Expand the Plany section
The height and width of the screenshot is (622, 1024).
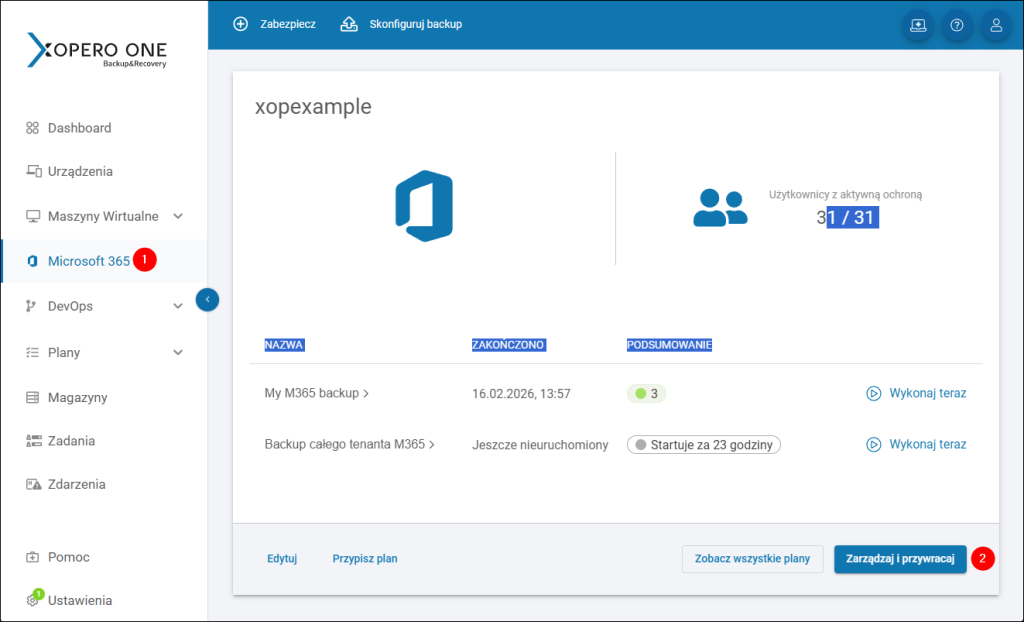click(x=177, y=352)
